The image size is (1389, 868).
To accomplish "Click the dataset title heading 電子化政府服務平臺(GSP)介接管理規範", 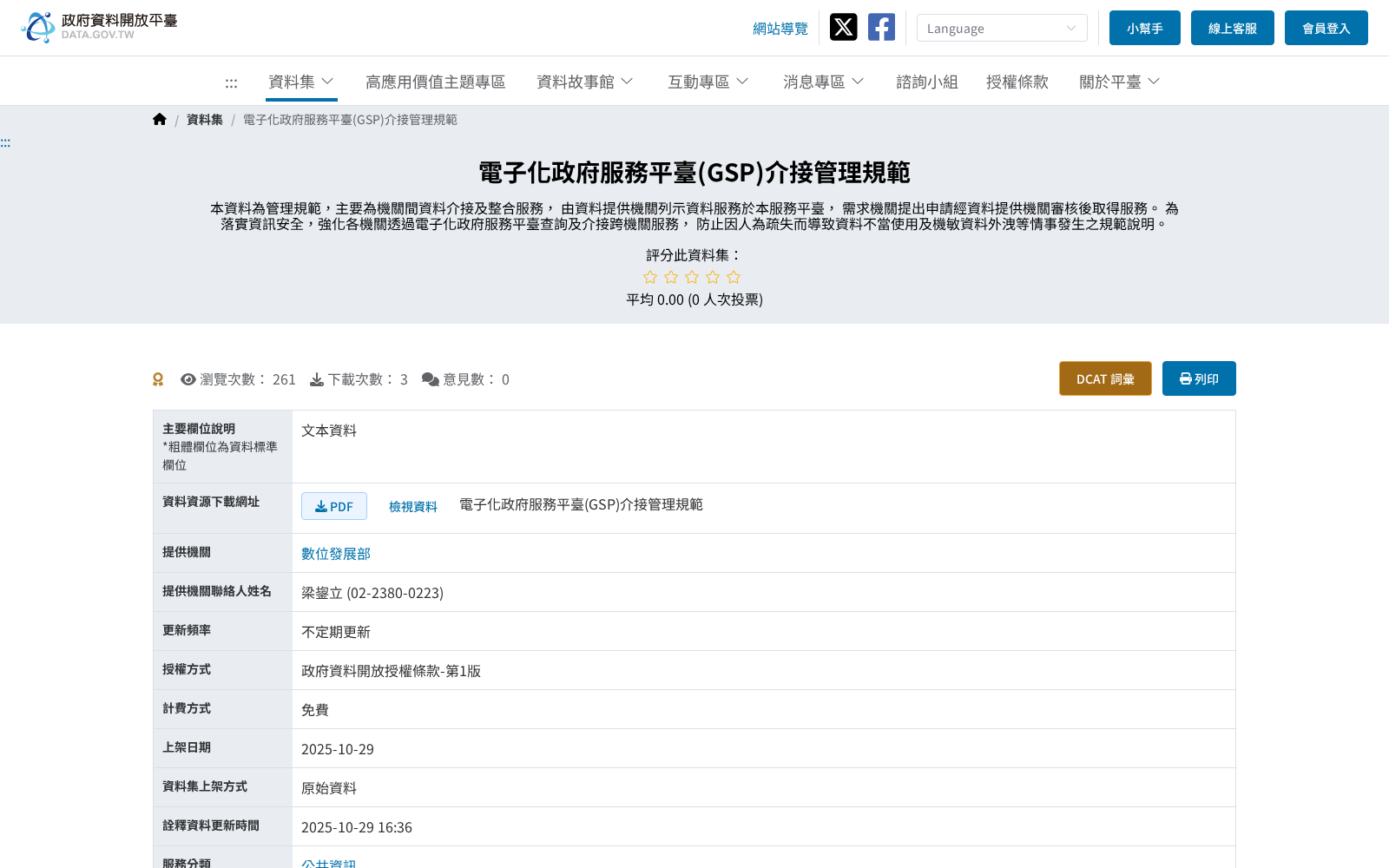I will [x=694, y=172].
